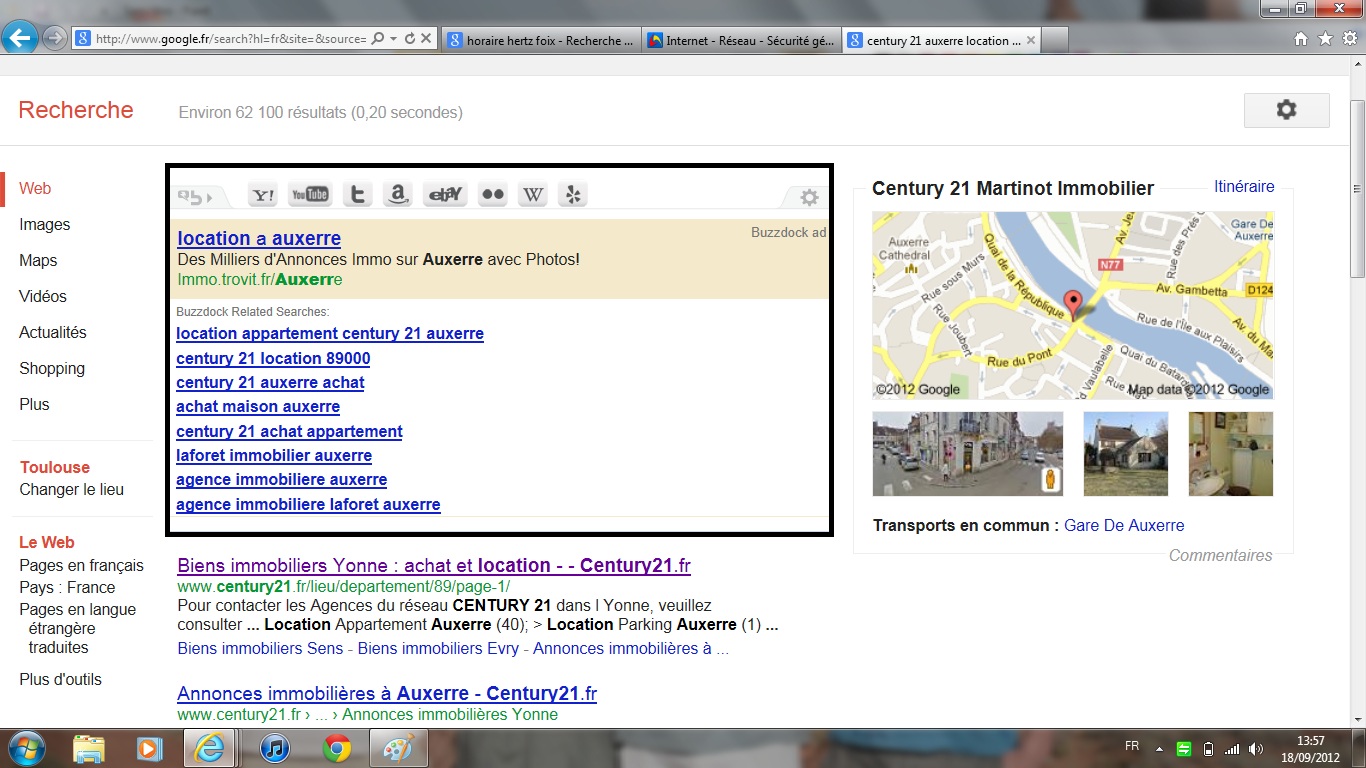Switch to Paint in the taskbar
The image size is (1366, 768).
[x=398, y=748]
